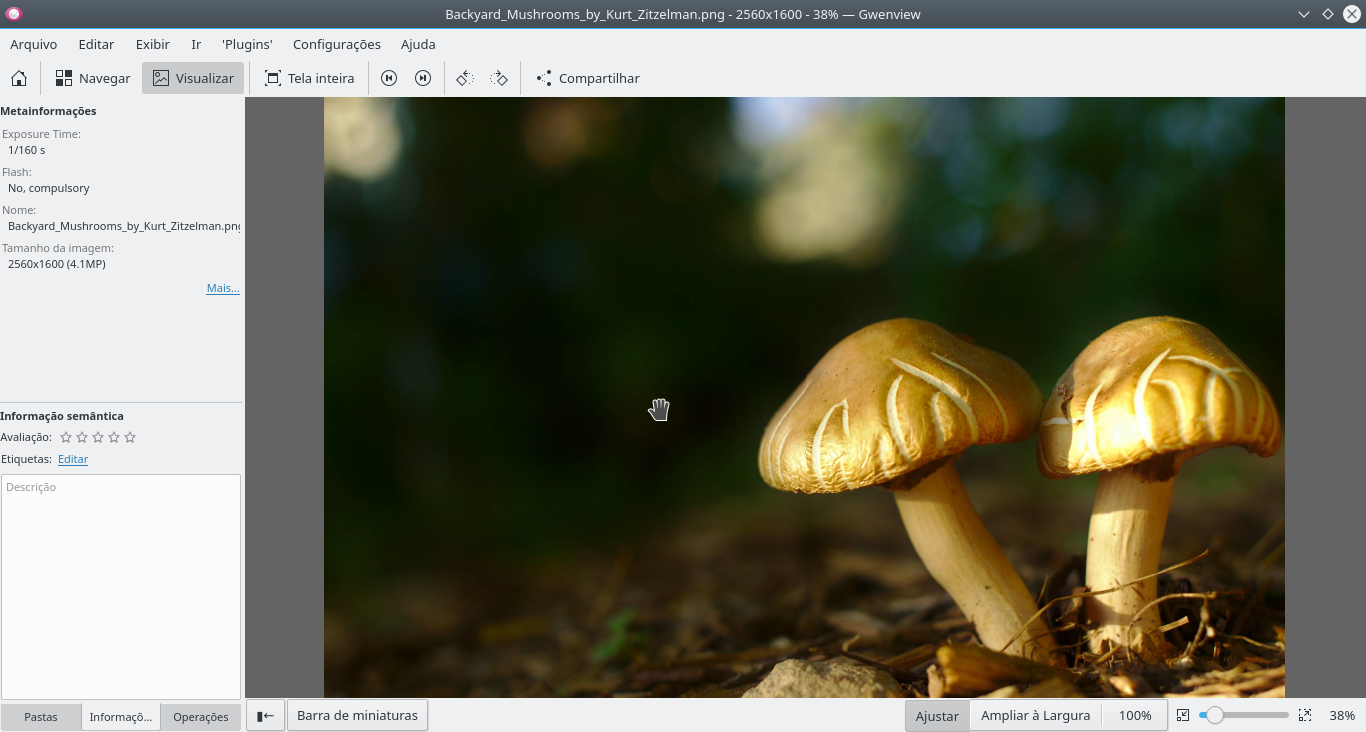Open the Compartilhar sharing menu
The height and width of the screenshot is (732, 1366).
[586, 77]
